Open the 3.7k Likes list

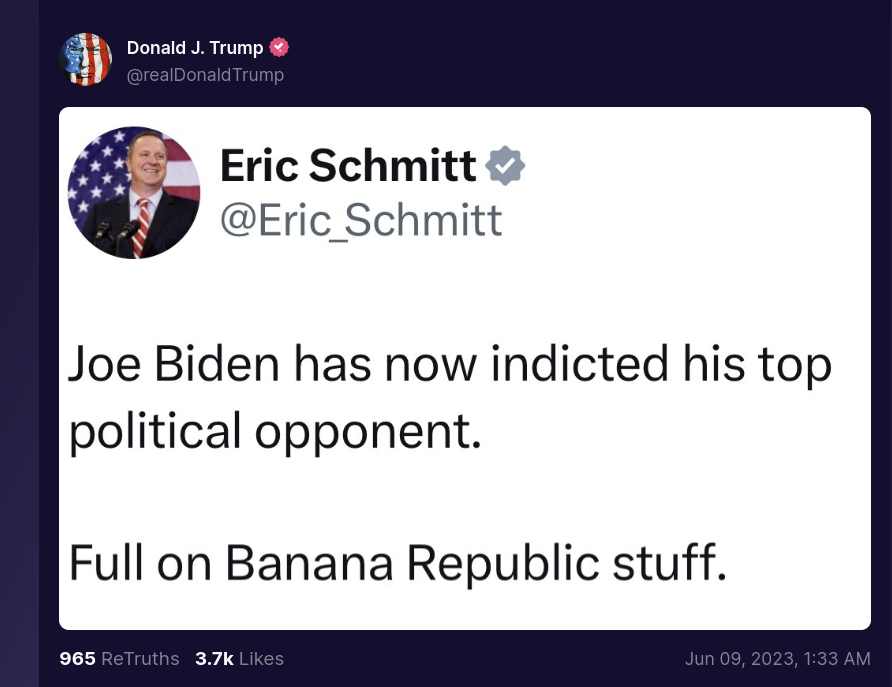(239, 659)
